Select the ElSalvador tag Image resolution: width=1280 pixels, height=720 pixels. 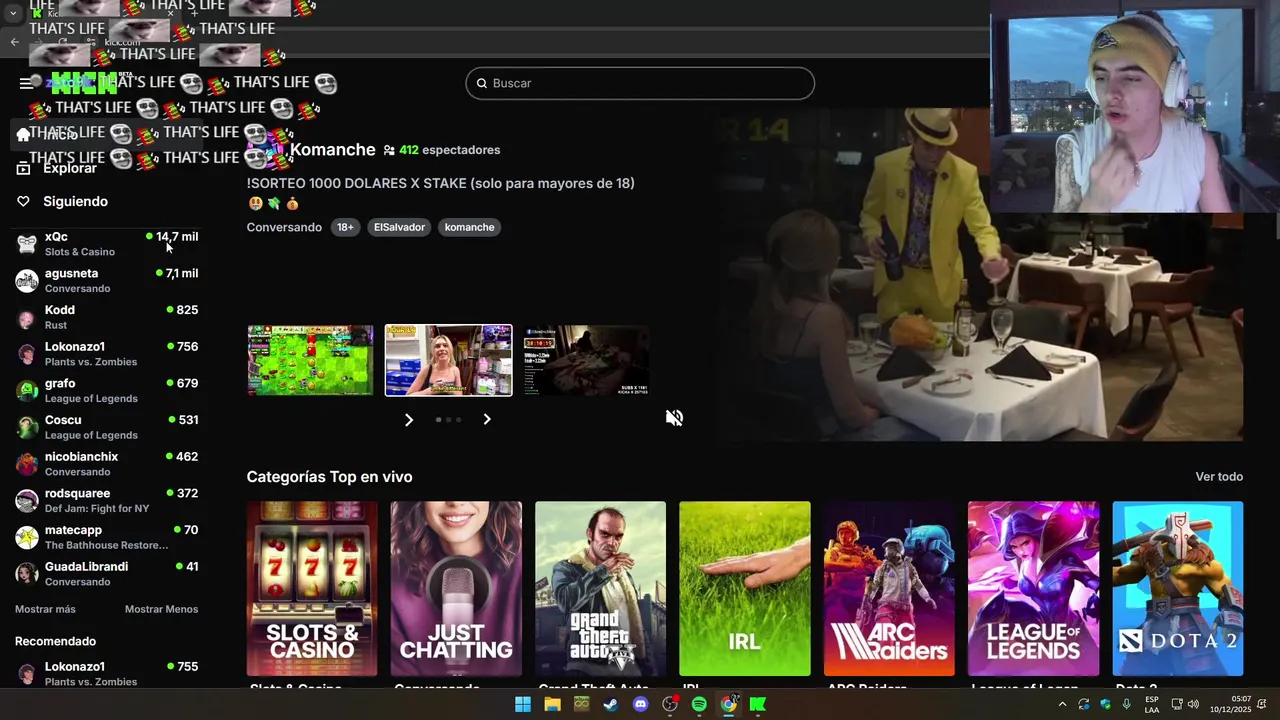click(399, 227)
